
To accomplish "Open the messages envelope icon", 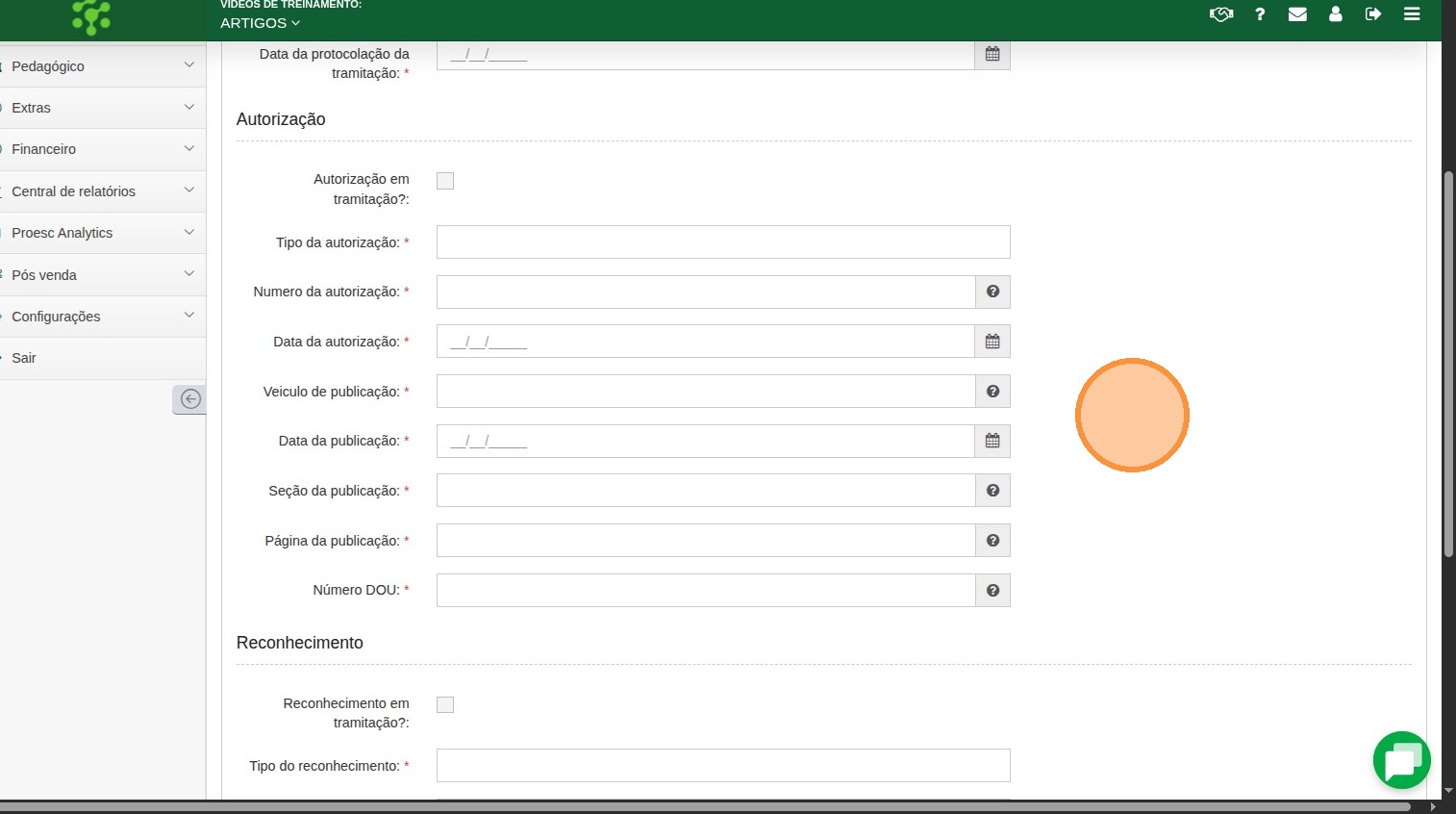I will coord(1297,14).
